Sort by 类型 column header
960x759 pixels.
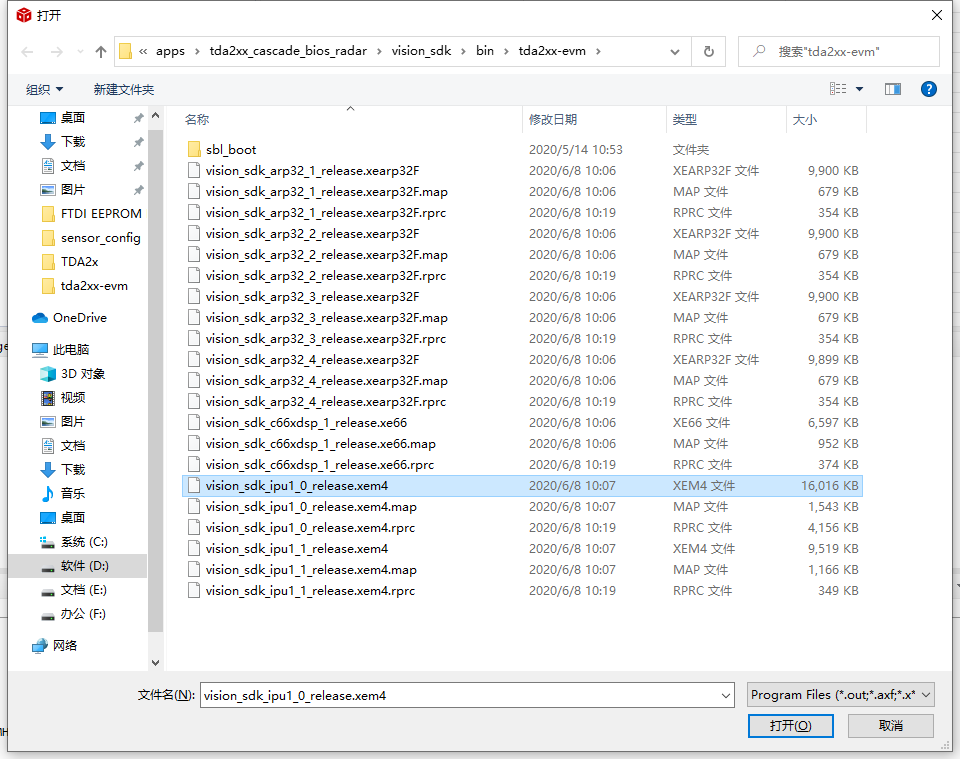[684, 120]
